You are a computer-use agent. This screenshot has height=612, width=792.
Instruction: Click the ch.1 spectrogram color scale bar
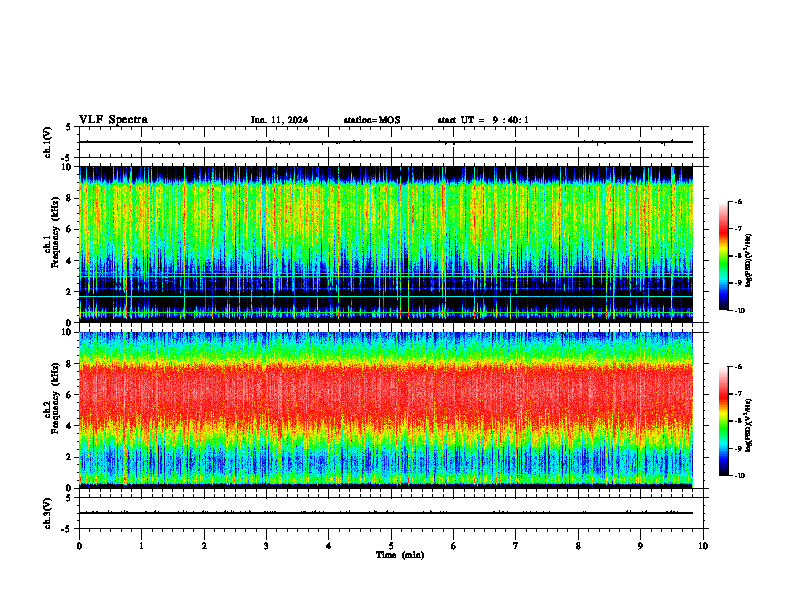pyautogui.click(x=723, y=256)
